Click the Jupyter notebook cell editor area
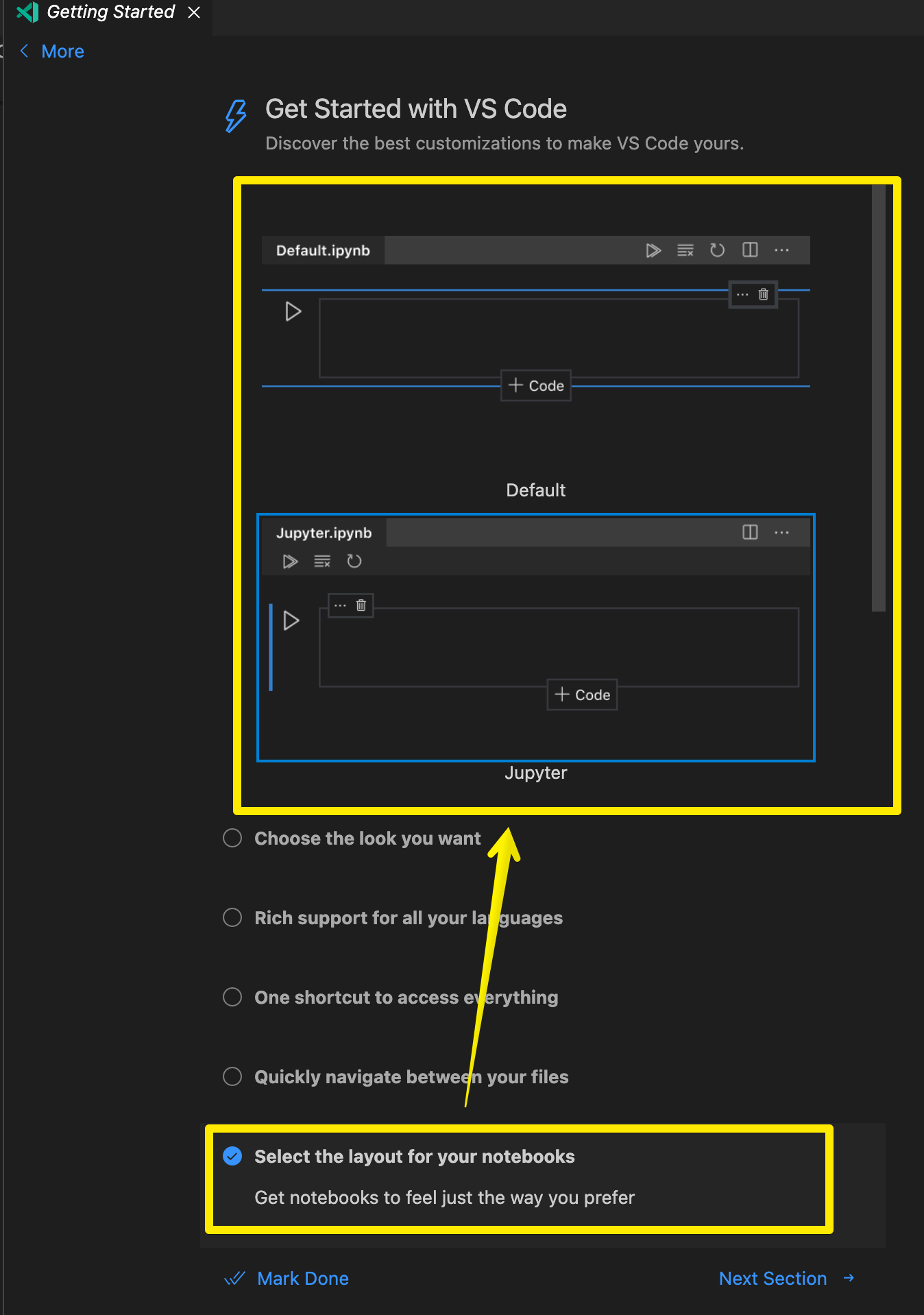924x1315 pixels. 559,647
